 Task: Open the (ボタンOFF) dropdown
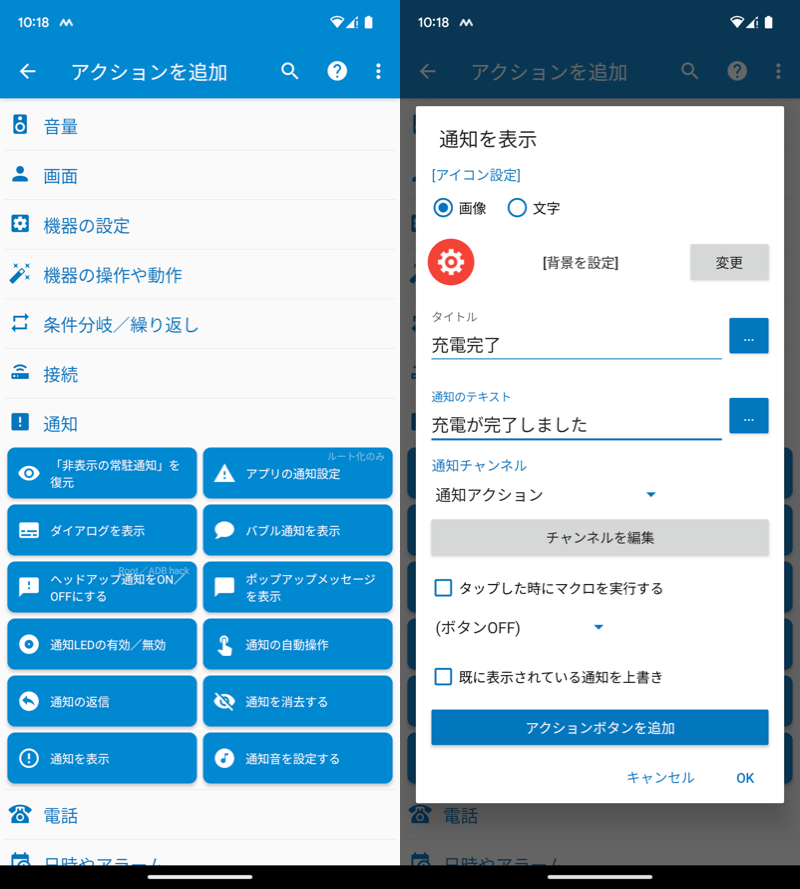coord(520,627)
